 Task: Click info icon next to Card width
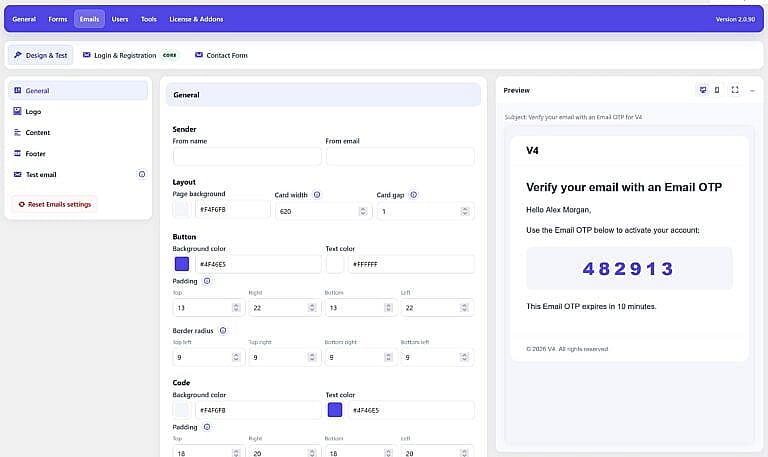(317, 195)
